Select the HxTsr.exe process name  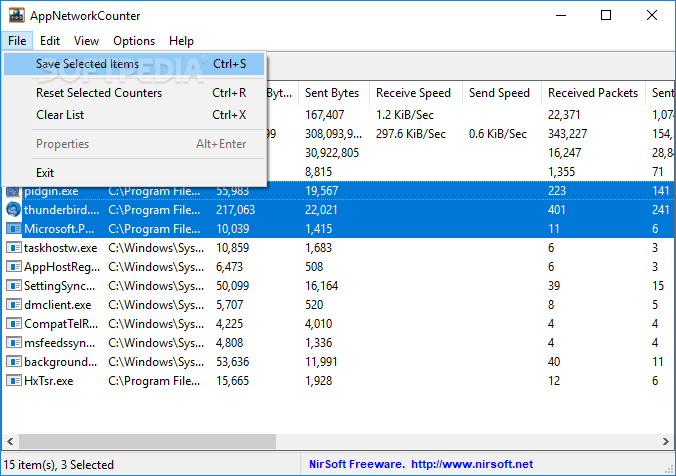(48, 381)
